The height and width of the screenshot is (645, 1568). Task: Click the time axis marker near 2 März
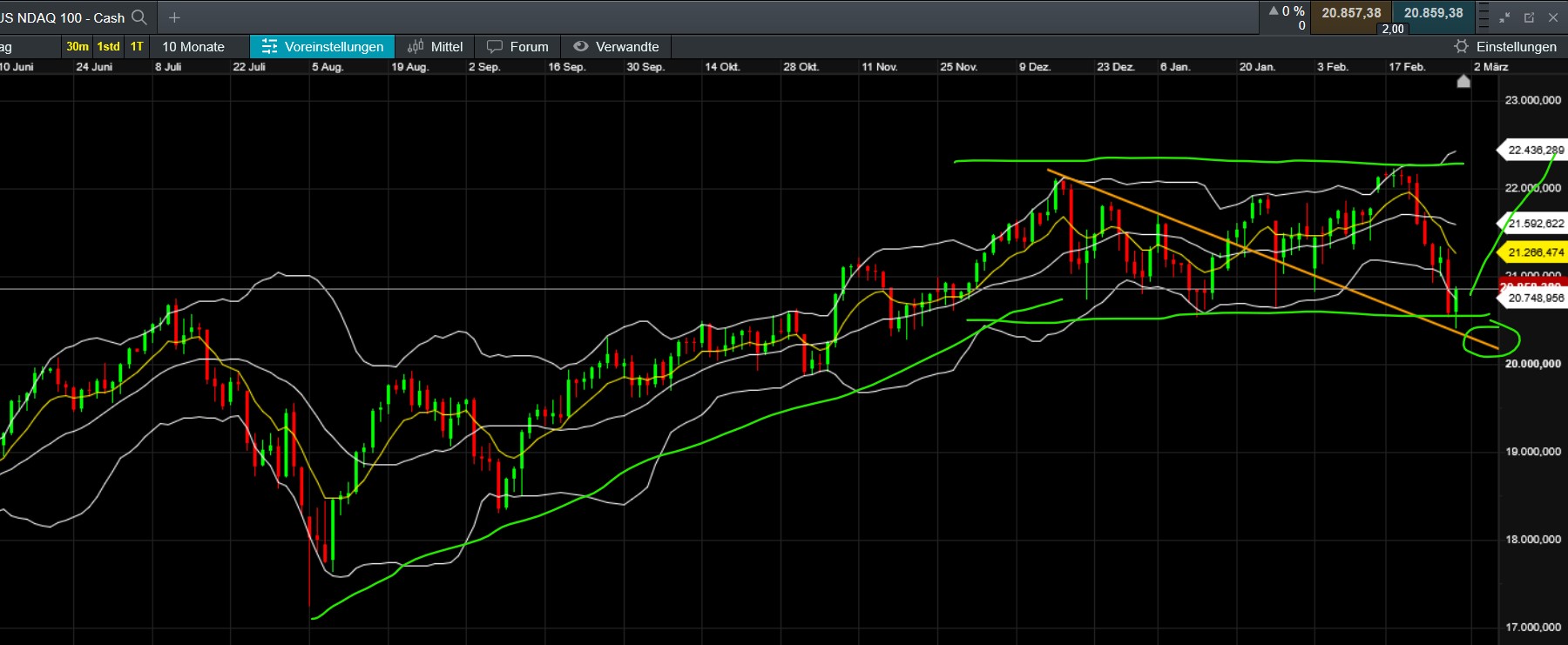[1463, 81]
